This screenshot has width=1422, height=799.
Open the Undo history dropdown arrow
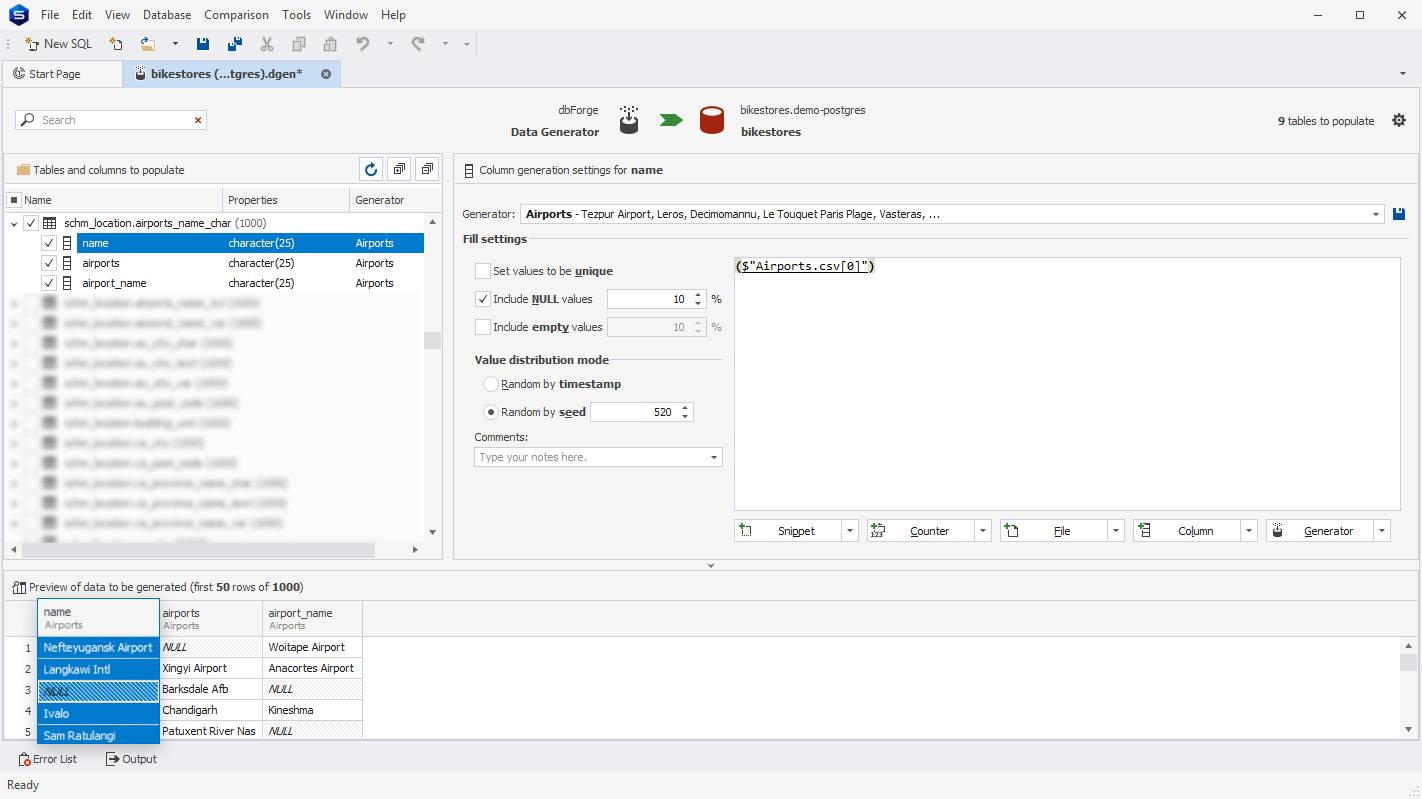coord(390,44)
